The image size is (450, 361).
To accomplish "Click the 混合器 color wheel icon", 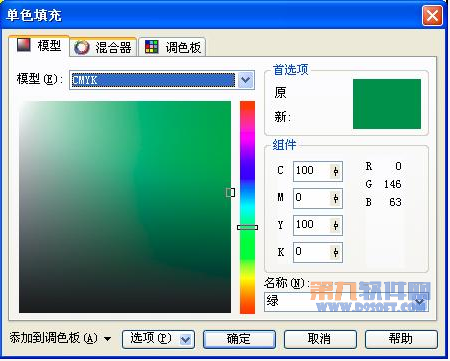I will (x=82, y=47).
